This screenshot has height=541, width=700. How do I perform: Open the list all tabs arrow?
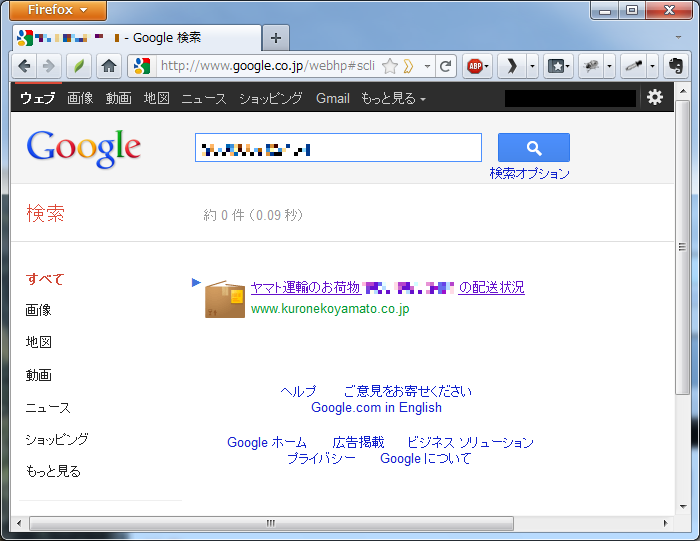678,37
